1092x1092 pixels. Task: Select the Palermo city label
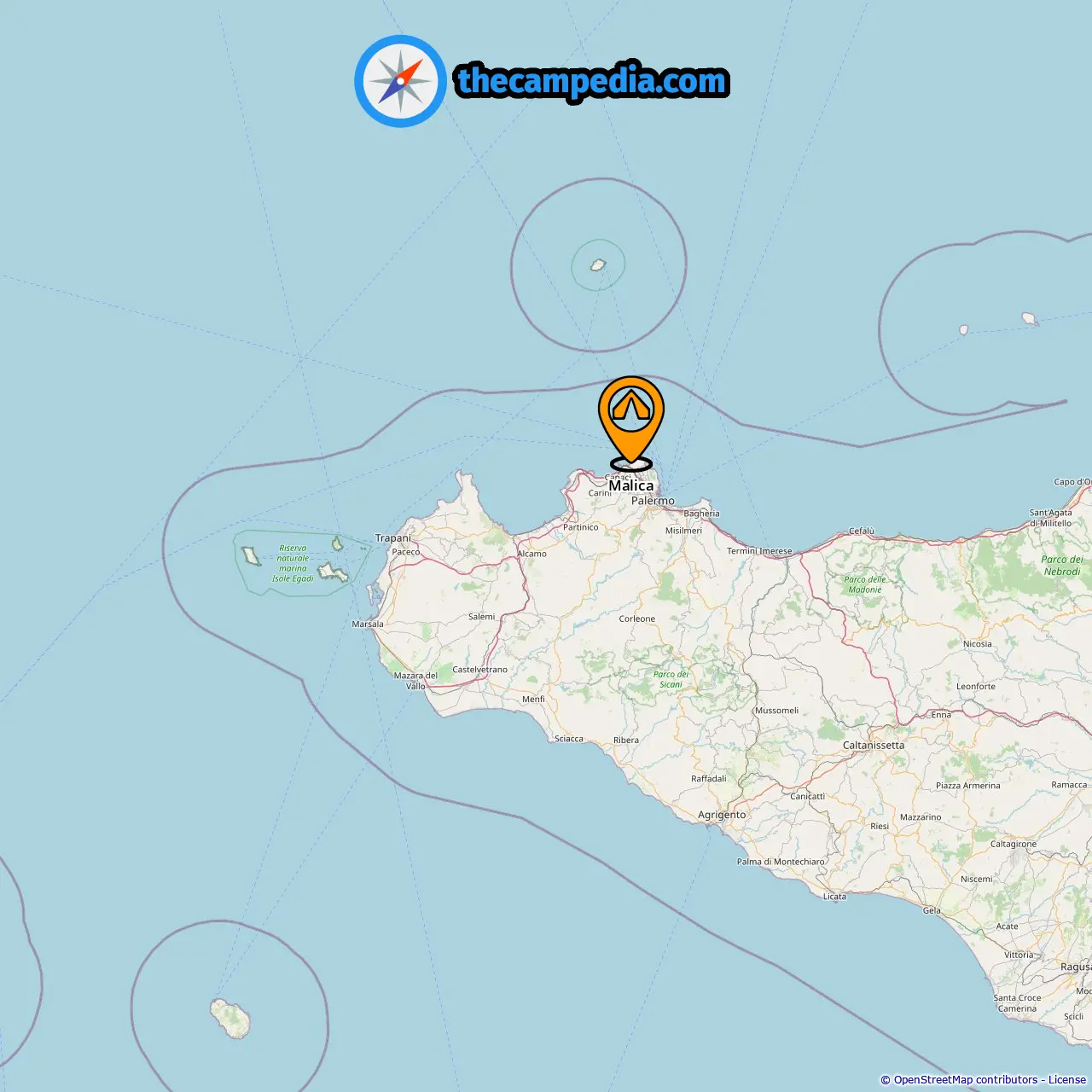(x=653, y=501)
